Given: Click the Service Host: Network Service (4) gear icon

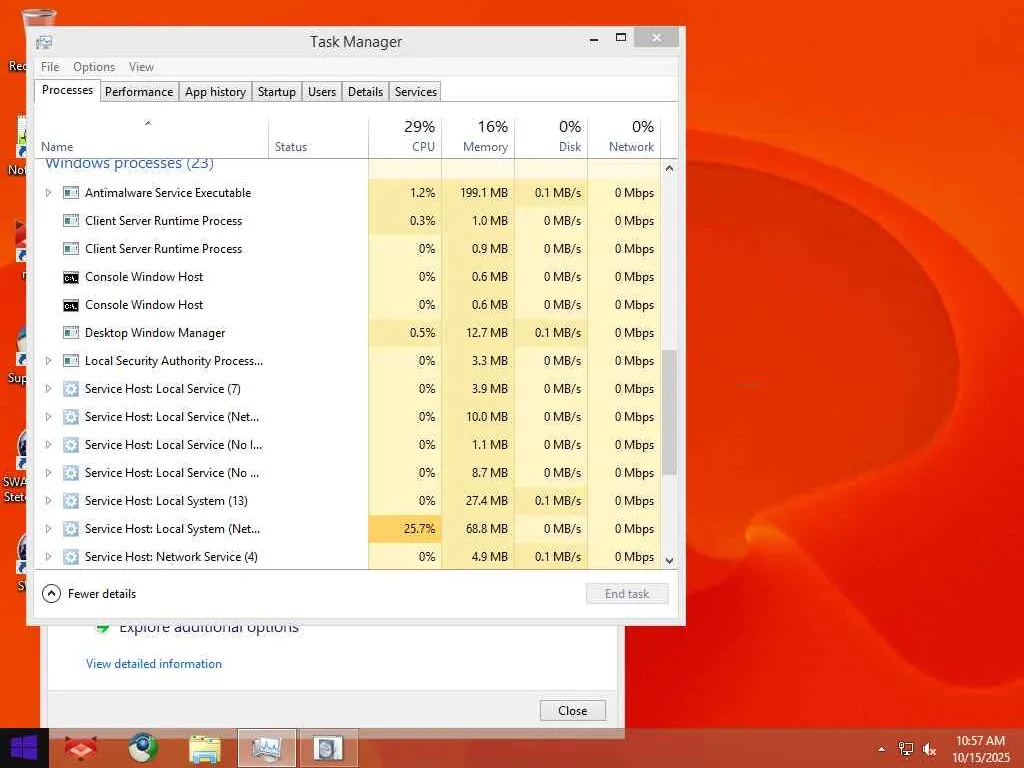Looking at the screenshot, I should pyautogui.click(x=71, y=557).
